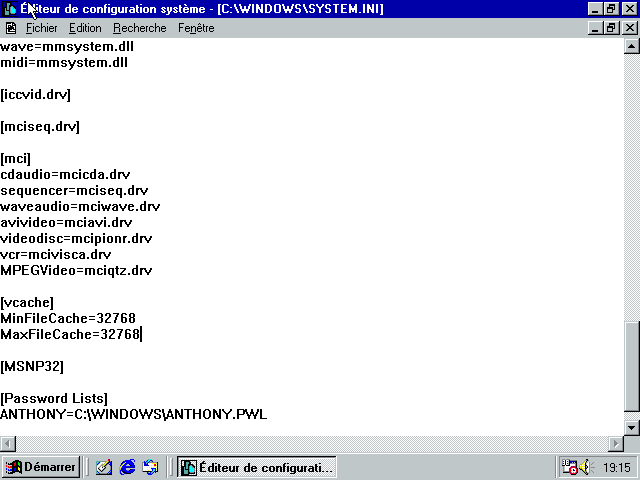The image size is (640, 480).
Task: Click the SYSTEM.INI document icon in menu bar
Action: [11, 28]
